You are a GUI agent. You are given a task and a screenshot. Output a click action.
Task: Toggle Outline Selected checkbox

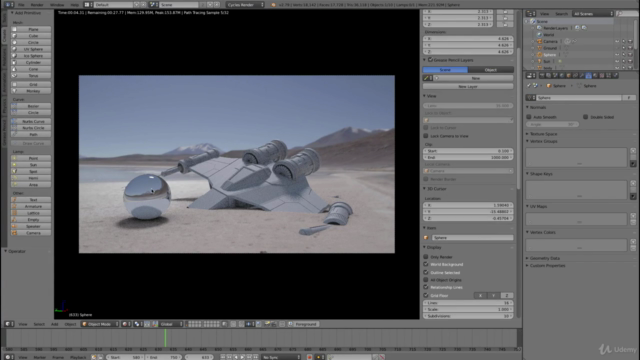click(426, 272)
